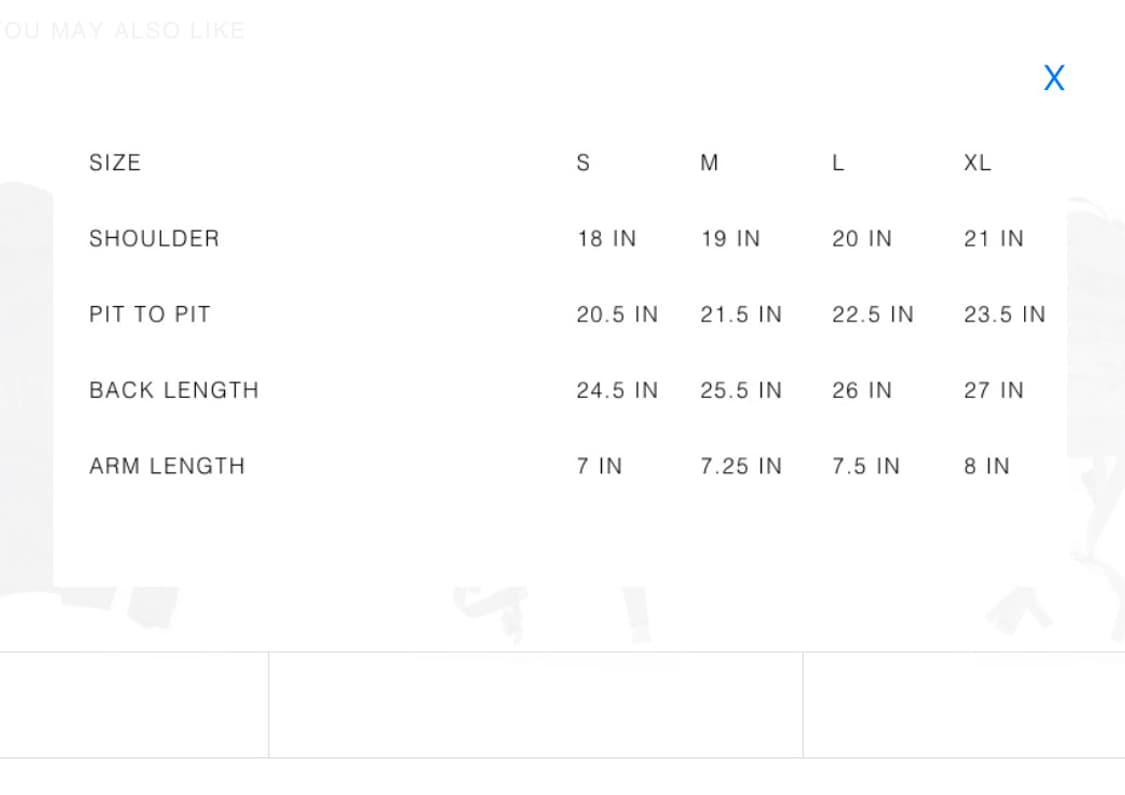Click the BACK LENGTH row label
1125x795 pixels.
pyautogui.click(x=174, y=390)
